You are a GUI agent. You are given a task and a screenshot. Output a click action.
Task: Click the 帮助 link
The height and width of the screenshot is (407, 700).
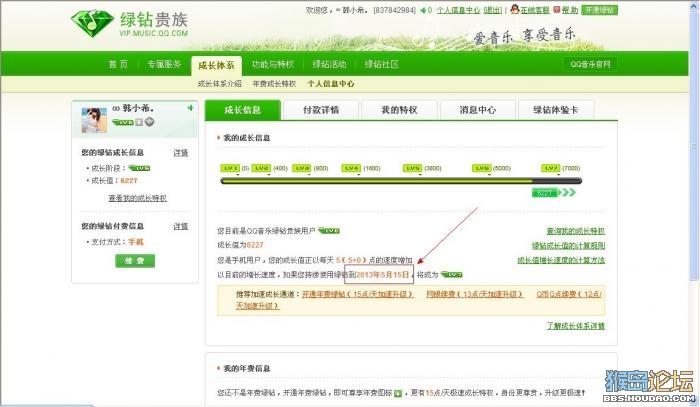(x=570, y=10)
